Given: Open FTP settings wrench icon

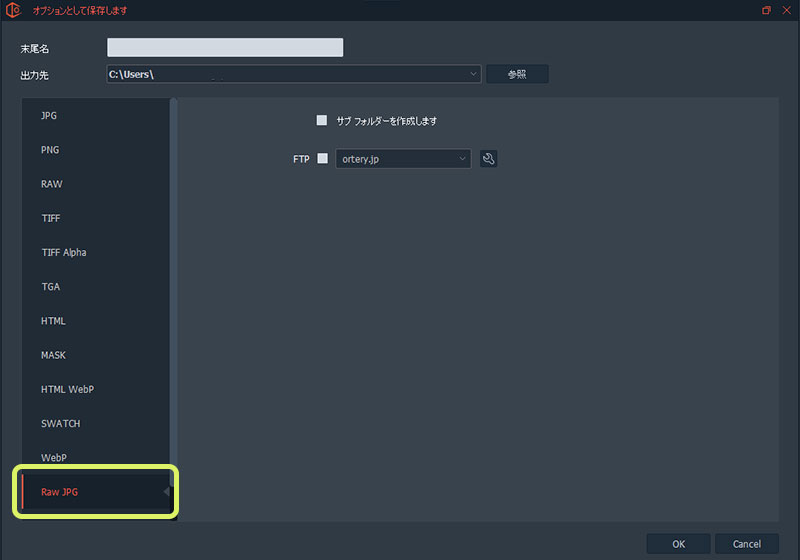Looking at the screenshot, I should [488, 158].
